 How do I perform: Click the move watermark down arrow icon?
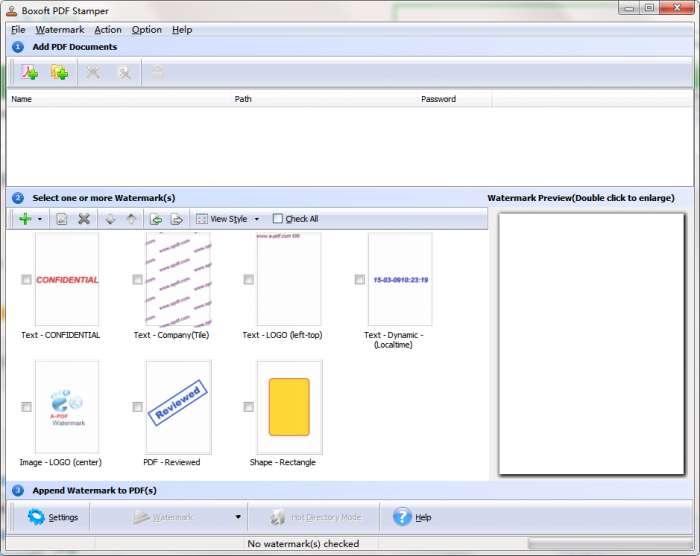111,219
